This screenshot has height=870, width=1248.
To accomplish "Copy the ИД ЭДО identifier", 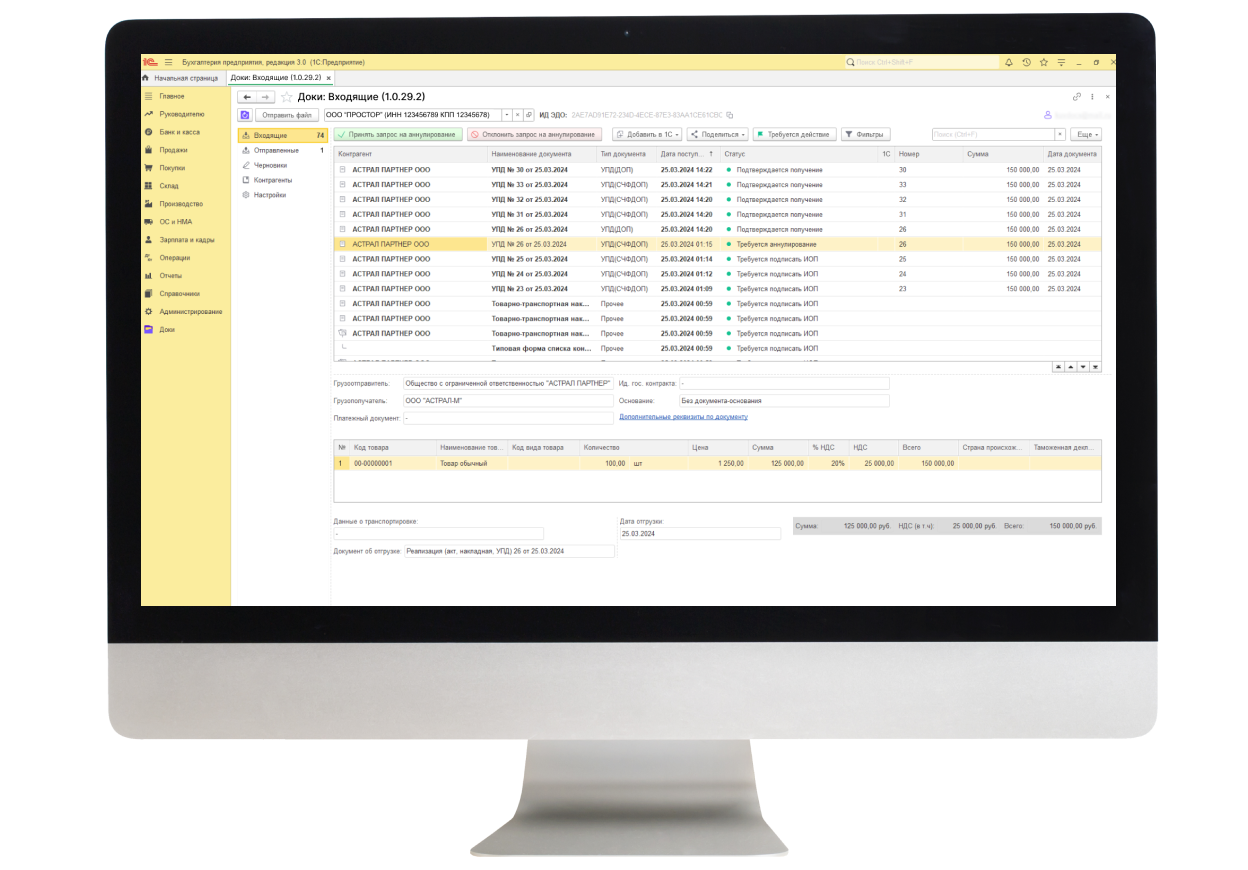I will pos(730,115).
